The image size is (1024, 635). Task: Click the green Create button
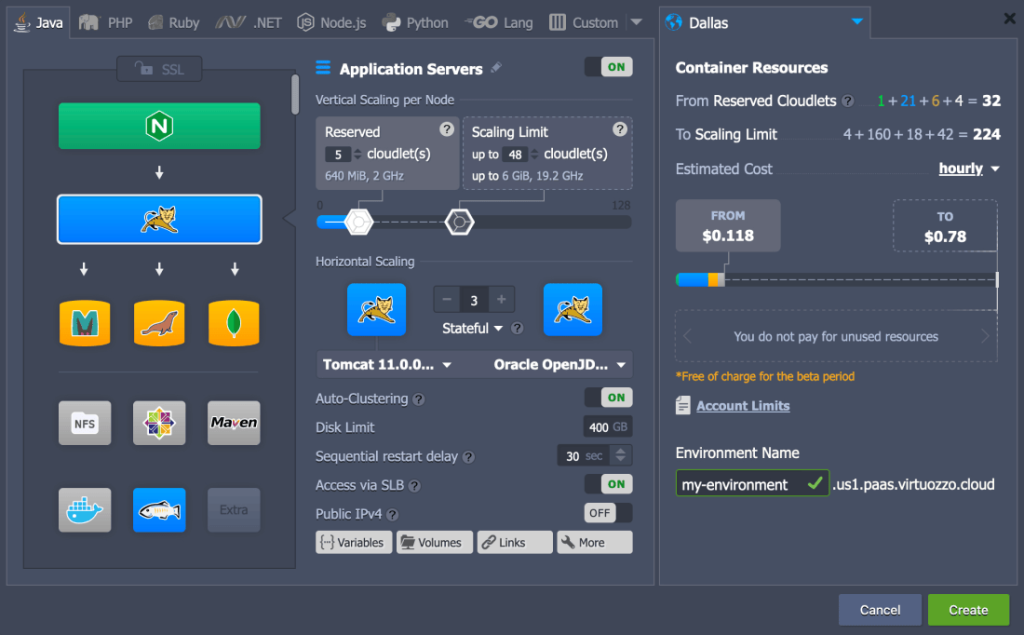(x=968, y=609)
